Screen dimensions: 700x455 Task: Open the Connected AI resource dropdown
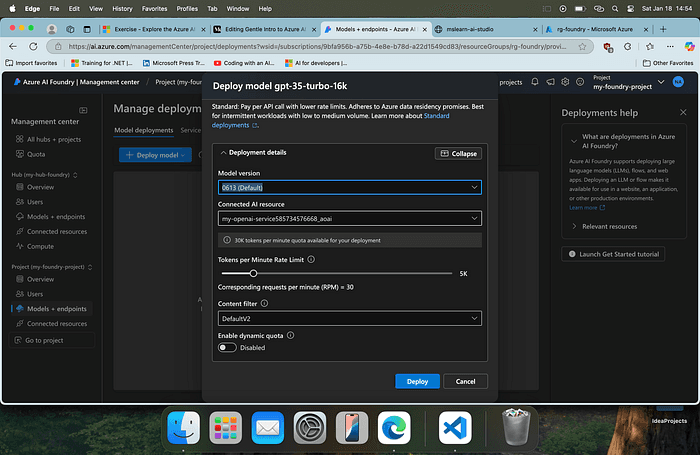coord(350,218)
